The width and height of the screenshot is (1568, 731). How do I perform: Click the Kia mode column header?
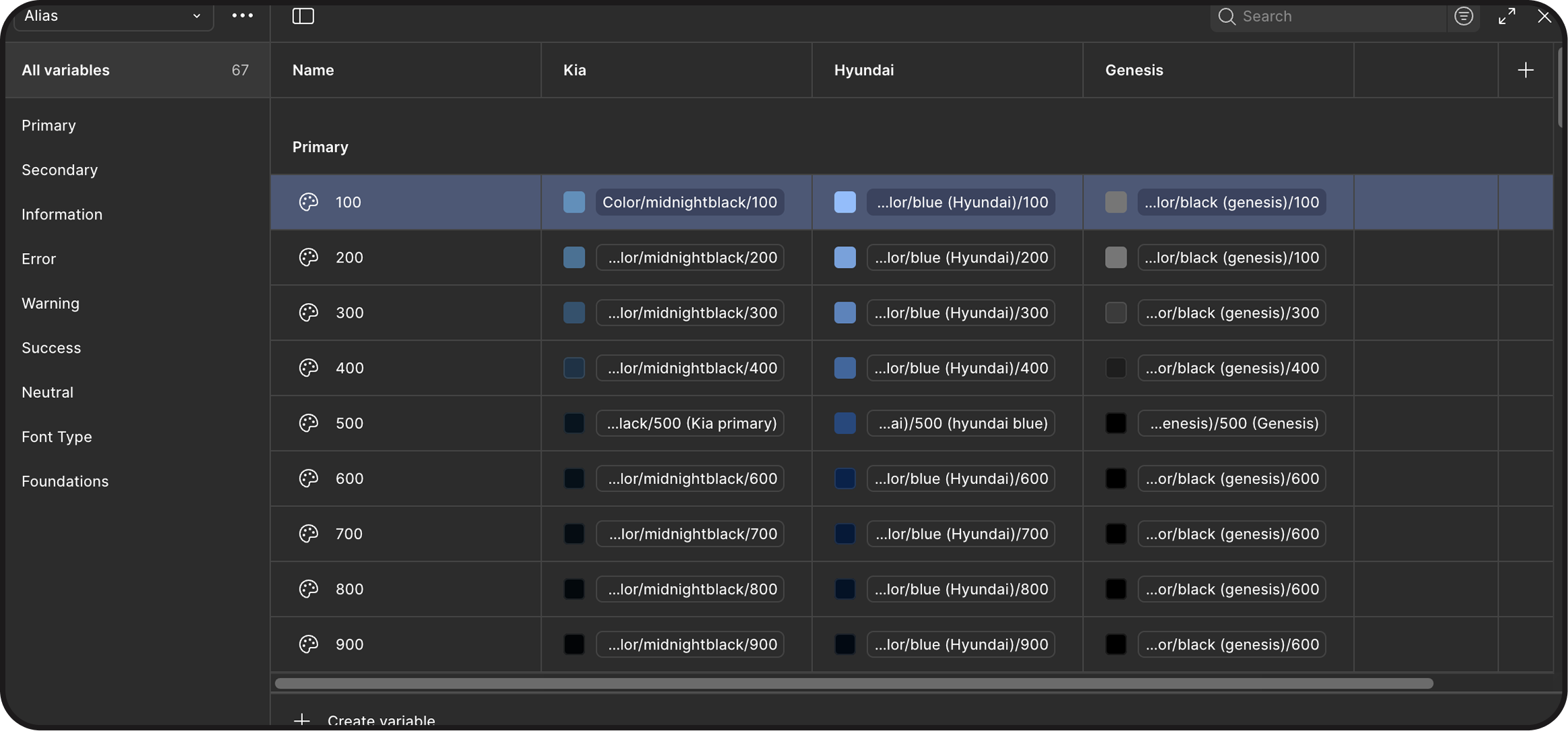click(676, 70)
